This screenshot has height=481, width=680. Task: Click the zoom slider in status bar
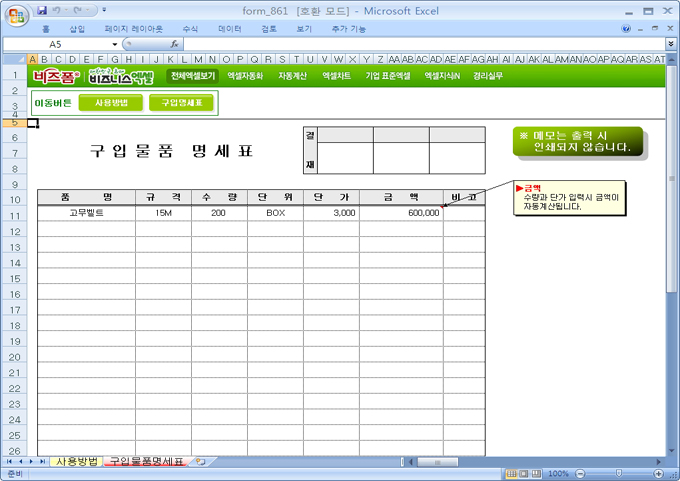(619, 473)
